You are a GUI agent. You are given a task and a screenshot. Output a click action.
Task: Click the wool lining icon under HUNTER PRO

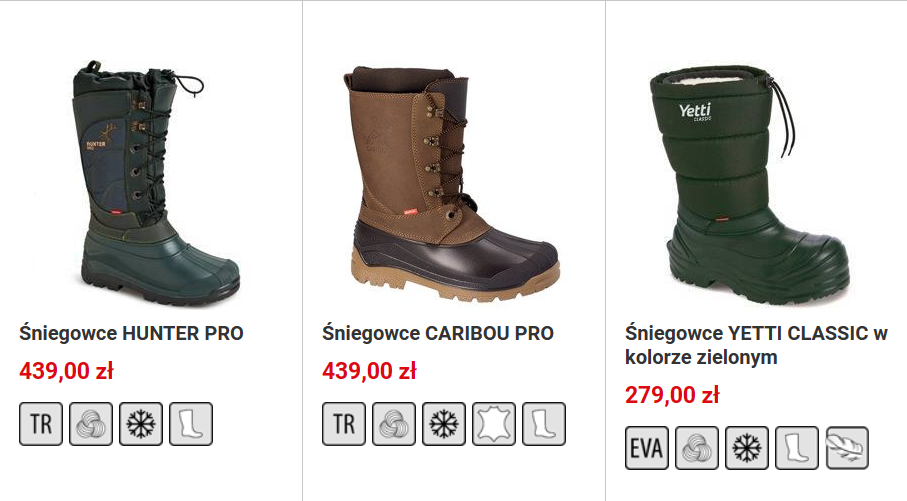click(x=91, y=424)
